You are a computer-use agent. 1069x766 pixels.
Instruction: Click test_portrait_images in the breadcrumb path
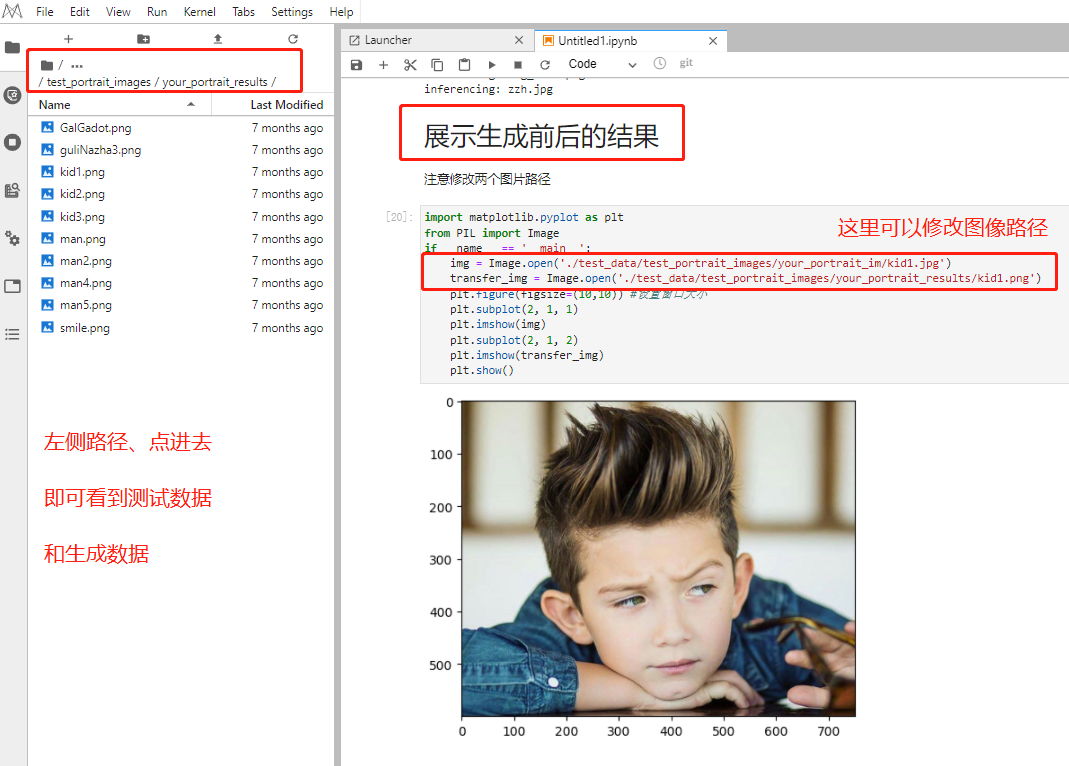point(99,82)
